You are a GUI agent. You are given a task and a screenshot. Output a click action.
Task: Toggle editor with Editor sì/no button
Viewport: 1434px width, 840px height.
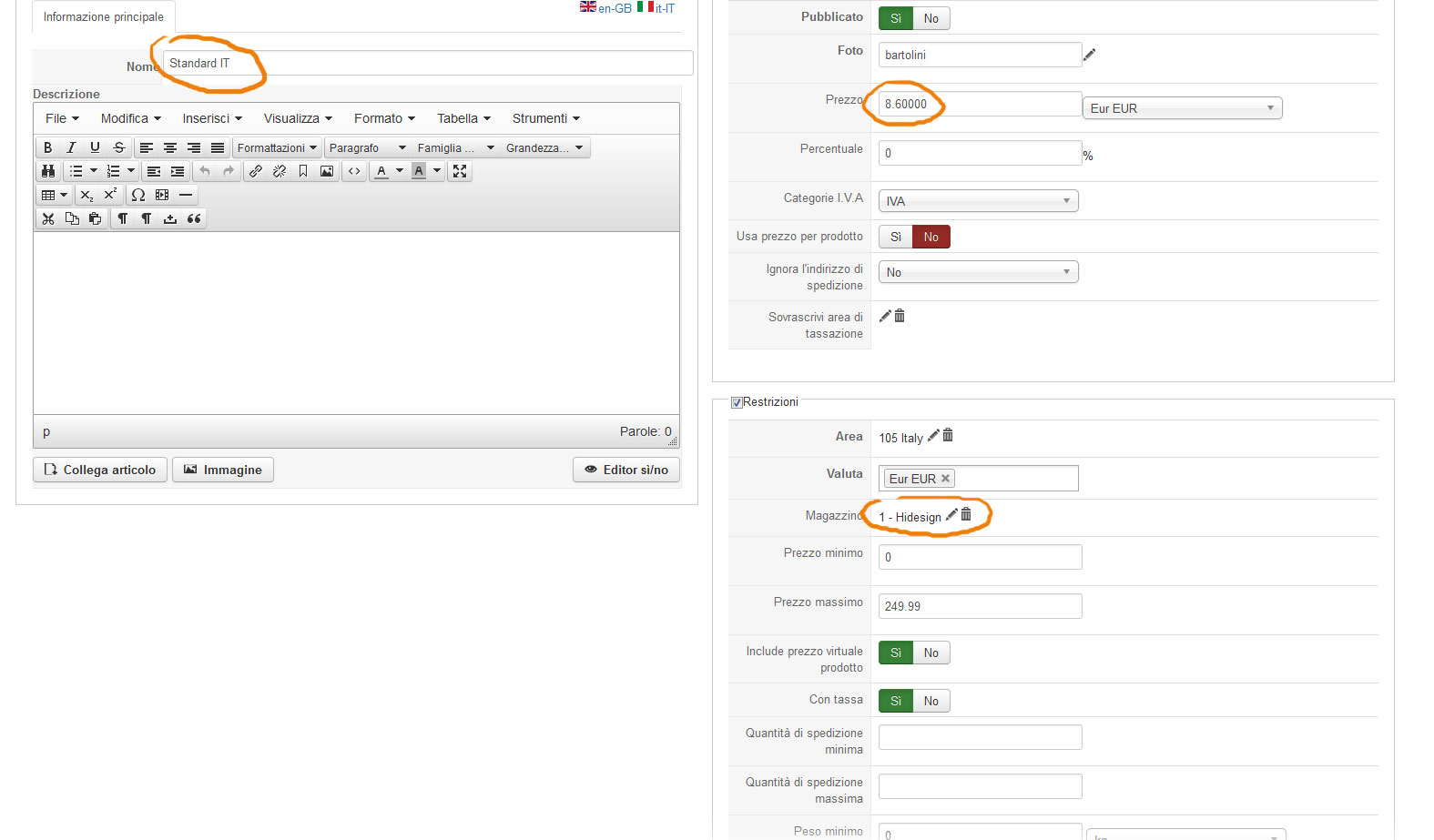pyautogui.click(x=626, y=470)
